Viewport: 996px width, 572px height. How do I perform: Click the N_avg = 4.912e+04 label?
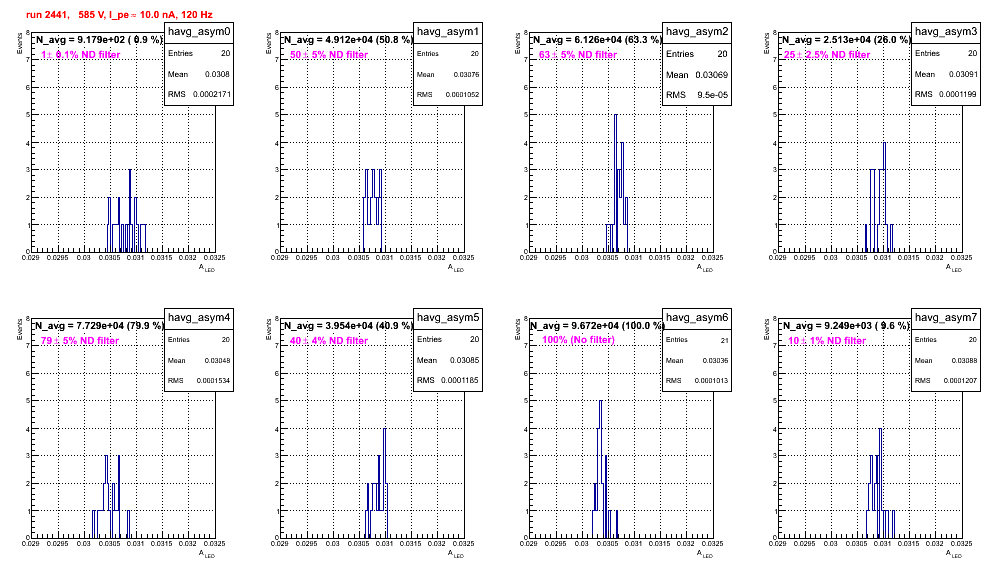point(347,40)
